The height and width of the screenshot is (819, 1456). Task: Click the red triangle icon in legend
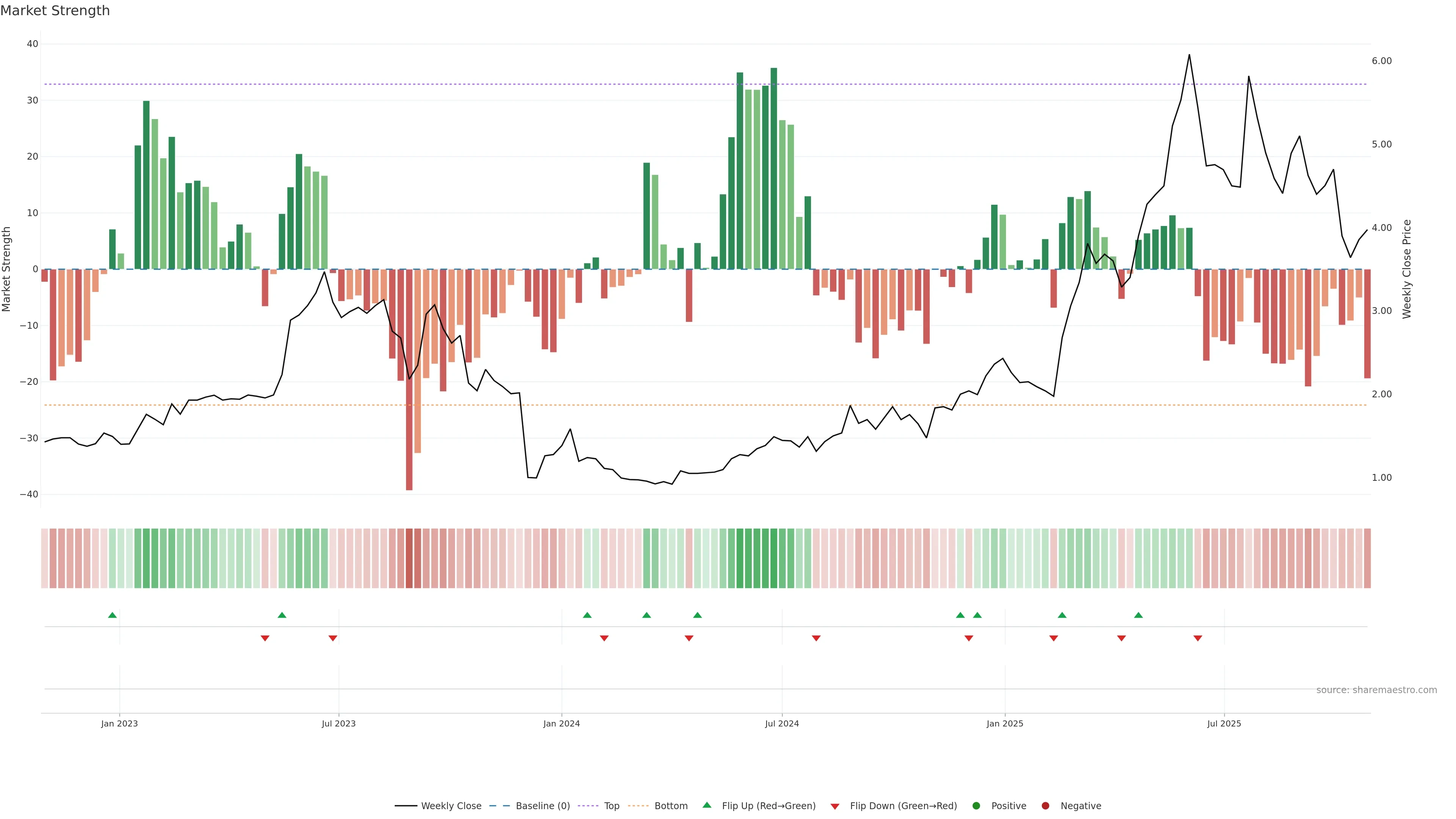coord(835,806)
